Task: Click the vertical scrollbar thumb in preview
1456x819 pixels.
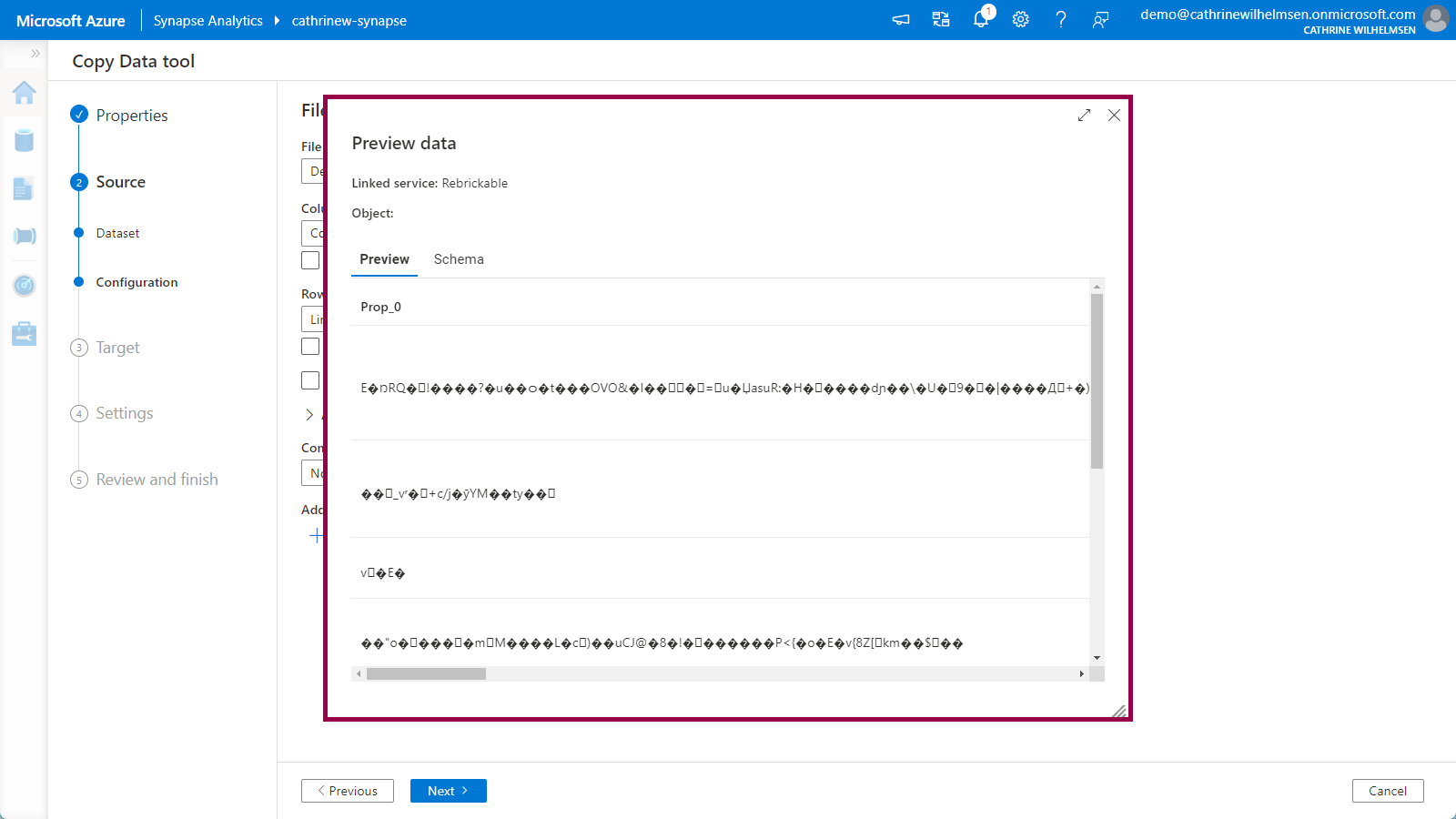Action: click(1097, 380)
